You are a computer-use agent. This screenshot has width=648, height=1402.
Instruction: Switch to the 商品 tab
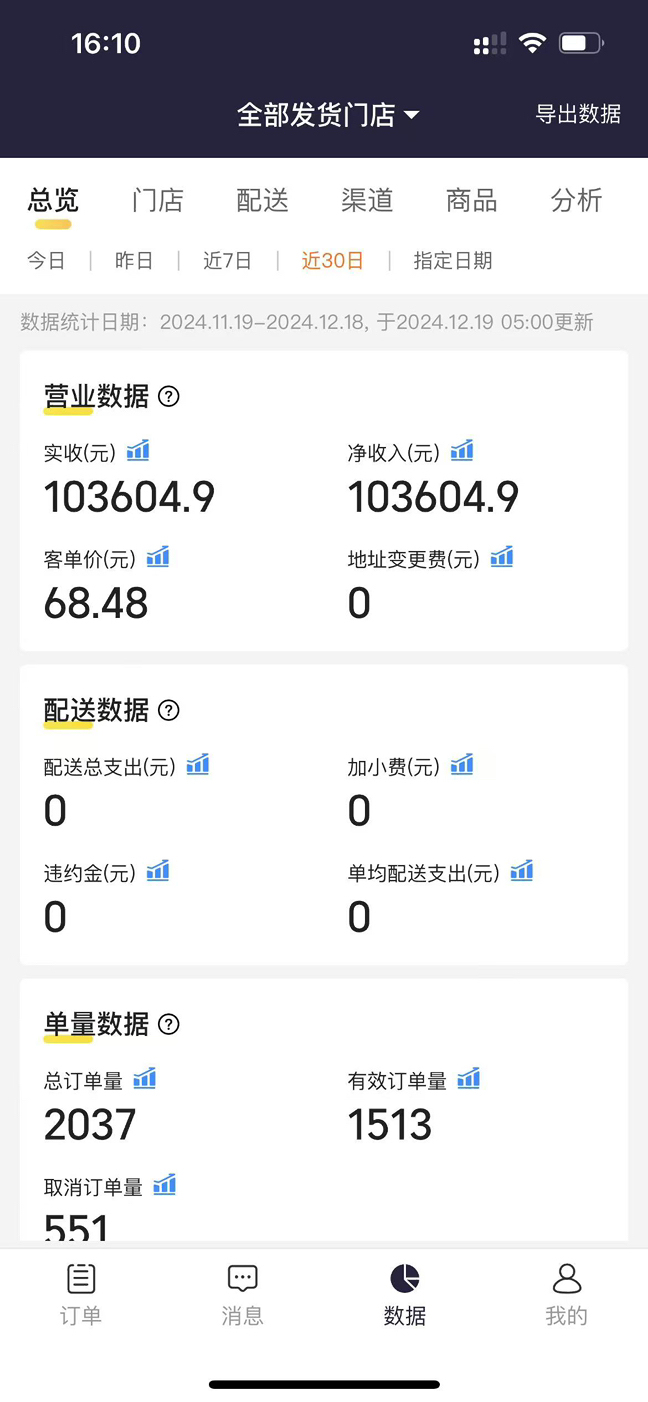(472, 200)
